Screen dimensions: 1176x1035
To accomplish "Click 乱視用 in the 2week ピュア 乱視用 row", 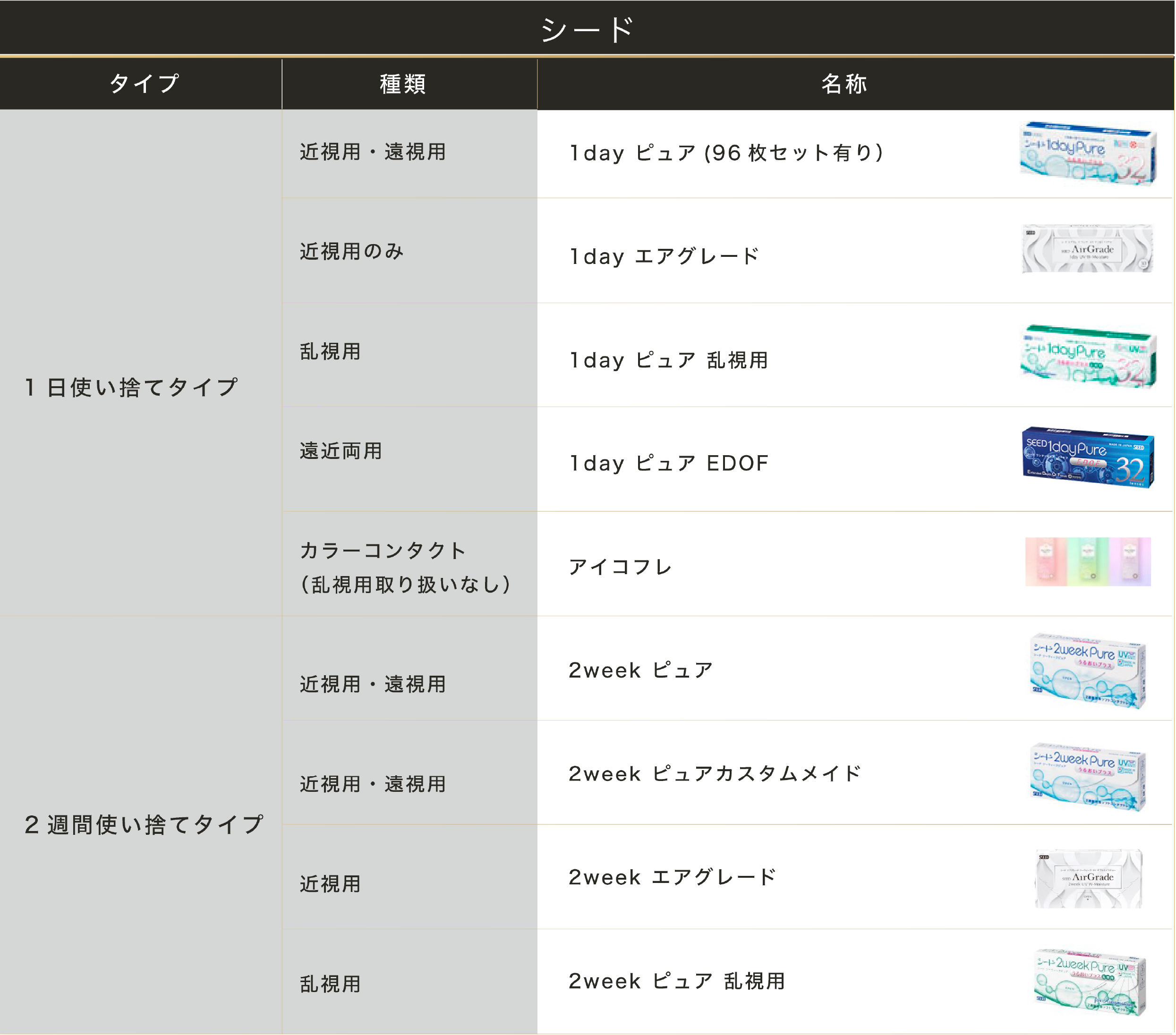I will (330, 984).
